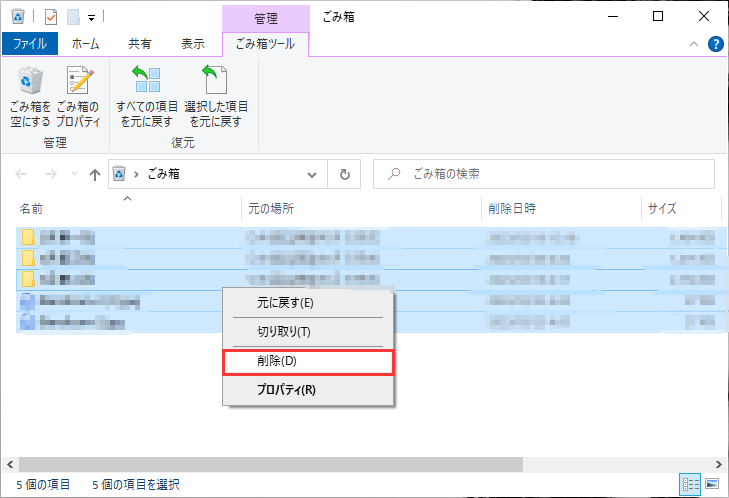Refresh the ごみ箱 folder view
This screenshot has height=498, width=729.
point(344,173)
